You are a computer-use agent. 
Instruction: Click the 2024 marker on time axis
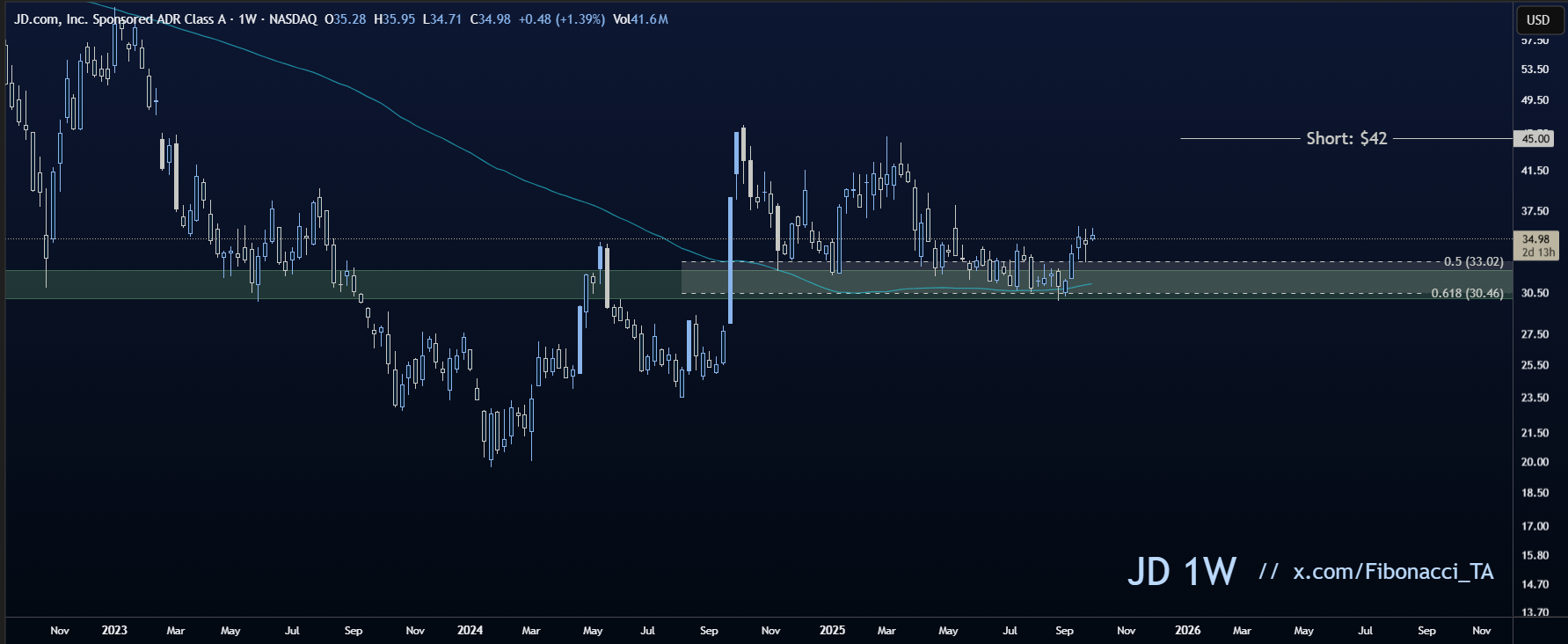(x=470, y=630)
